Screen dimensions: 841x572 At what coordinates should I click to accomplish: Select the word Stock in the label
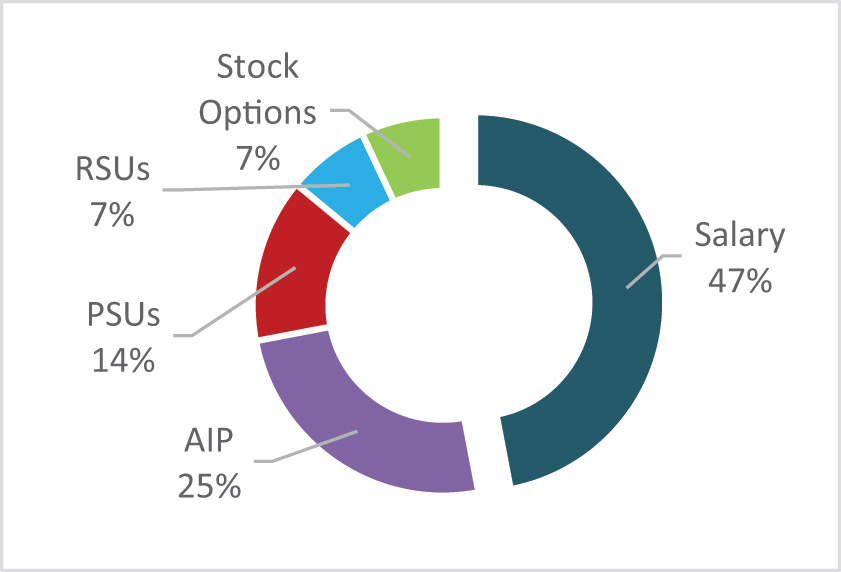pos(257,67)
